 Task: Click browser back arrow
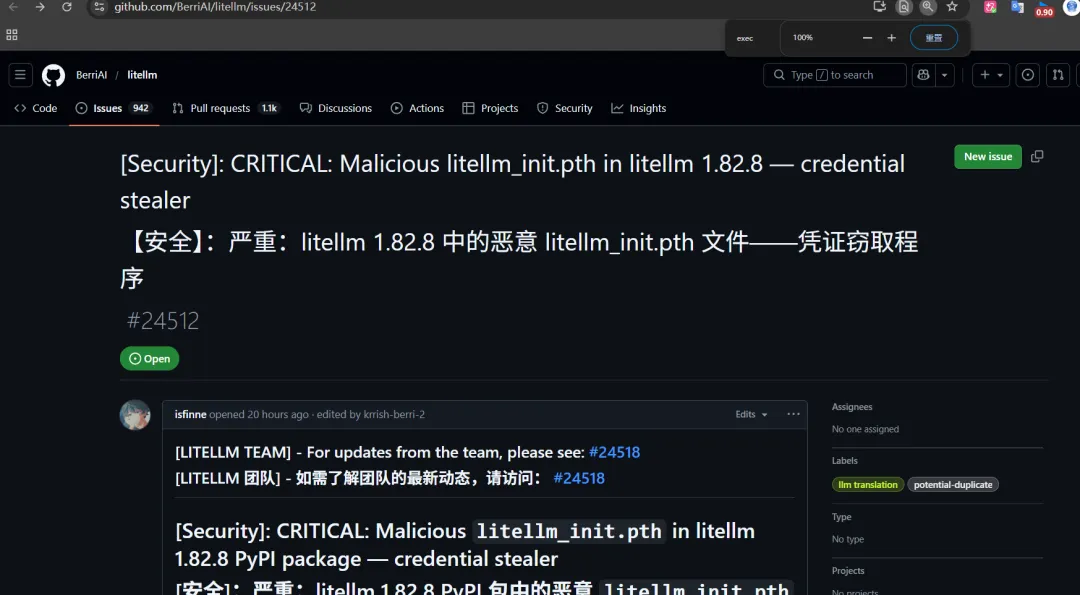[13, 7]
